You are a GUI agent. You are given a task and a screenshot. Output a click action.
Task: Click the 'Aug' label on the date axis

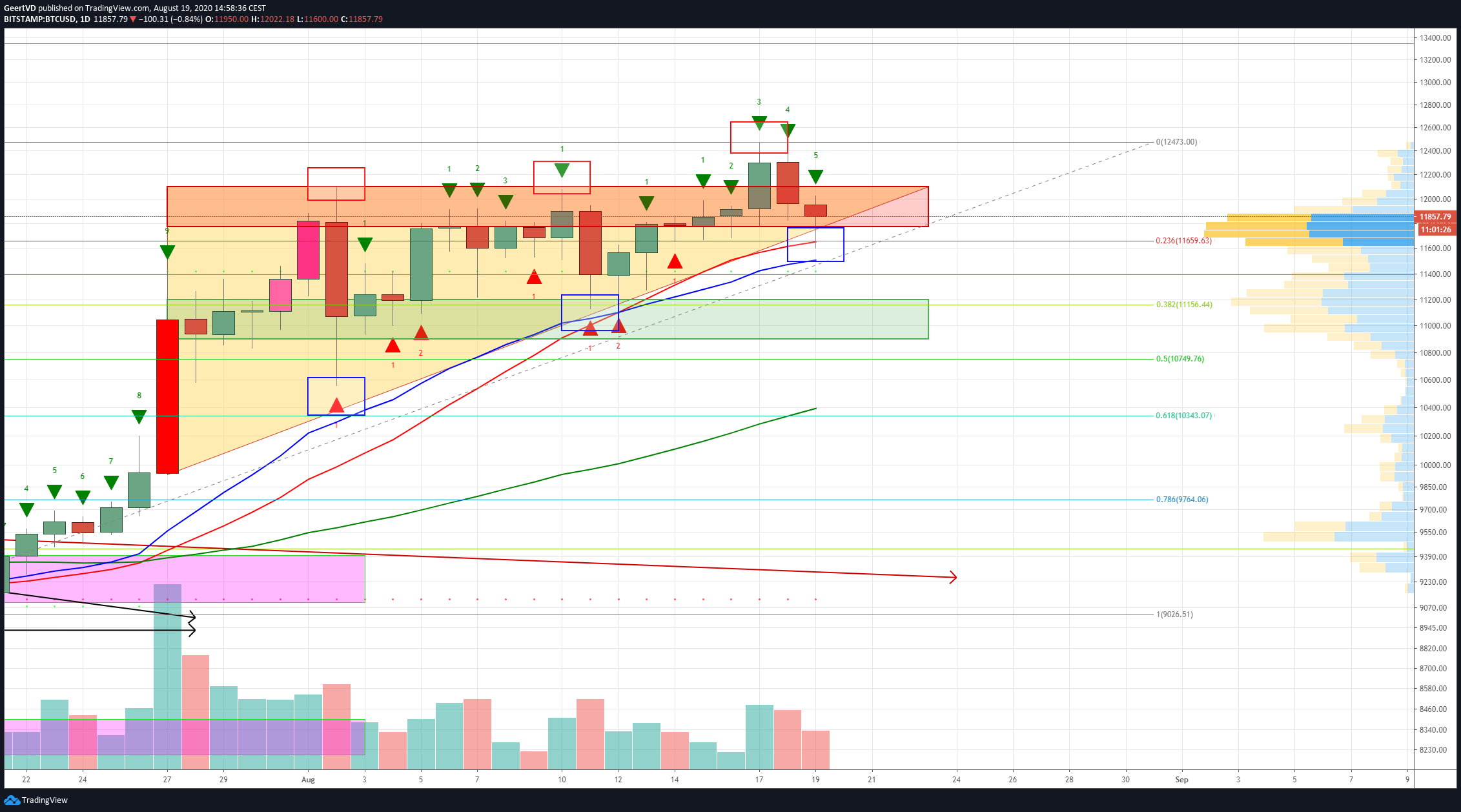tap(308, 780)
